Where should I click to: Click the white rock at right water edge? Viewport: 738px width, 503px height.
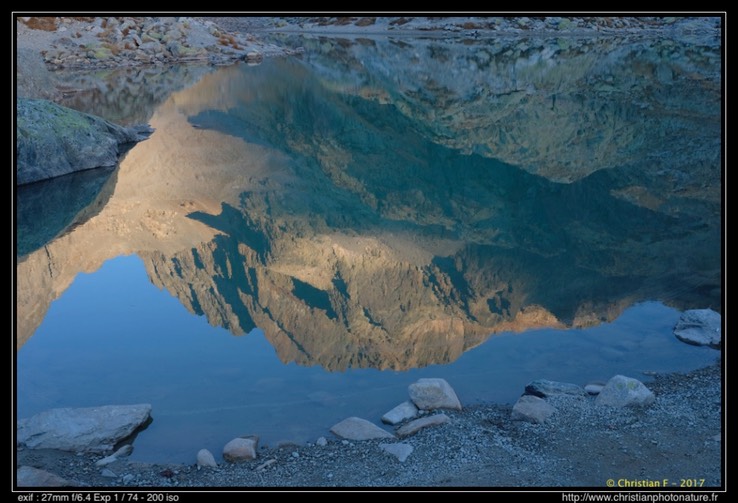[x=698, y=327]
